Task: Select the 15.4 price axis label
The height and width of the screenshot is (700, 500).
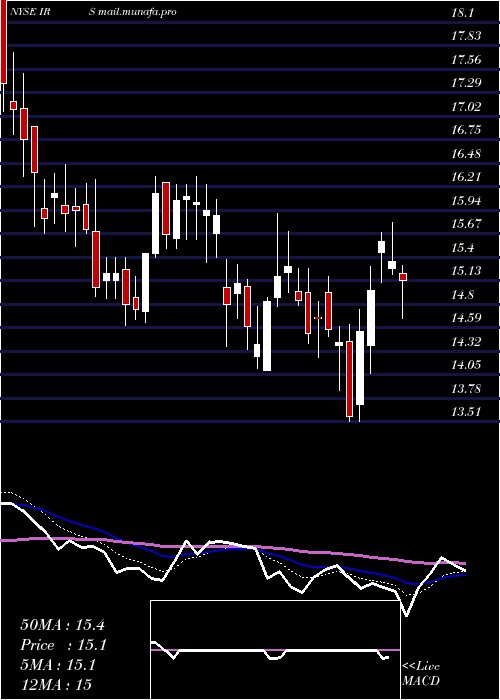Action: click(462, 247)
